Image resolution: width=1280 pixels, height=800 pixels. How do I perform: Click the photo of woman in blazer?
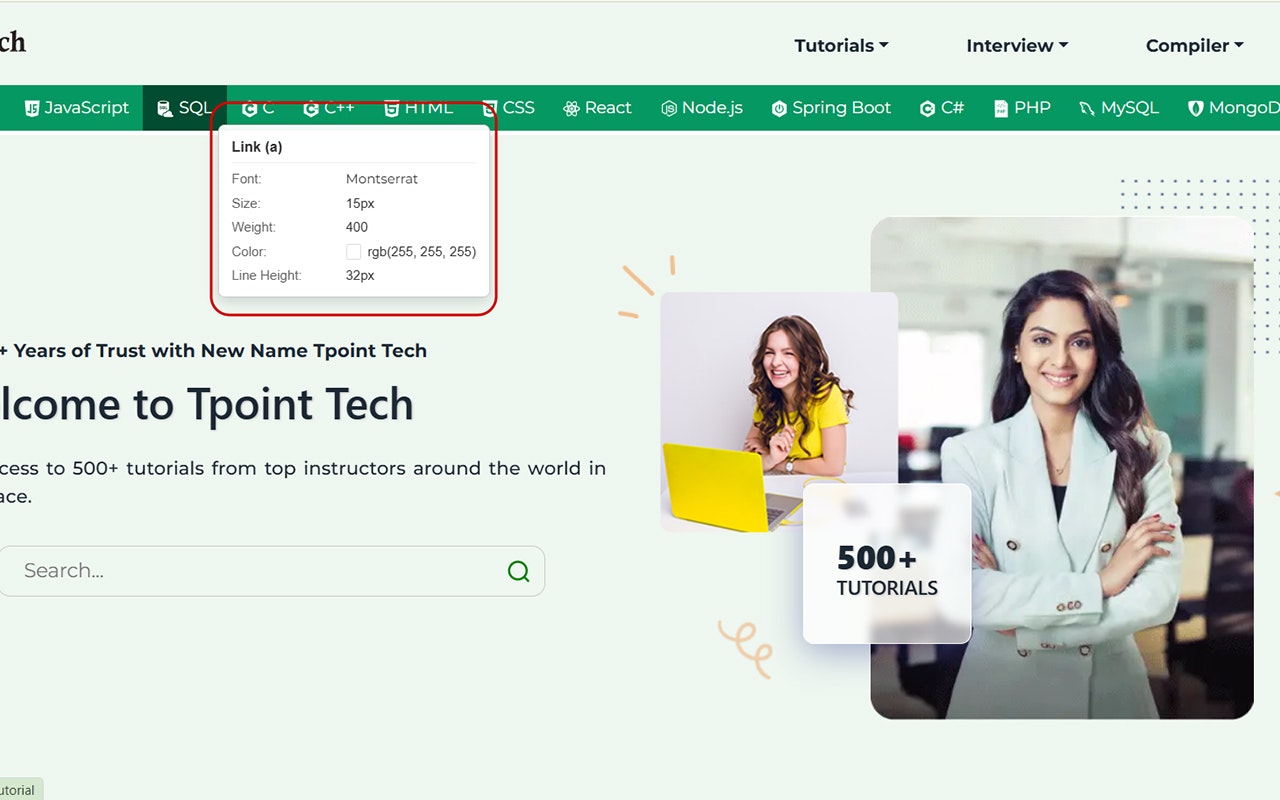point(1062,468)
